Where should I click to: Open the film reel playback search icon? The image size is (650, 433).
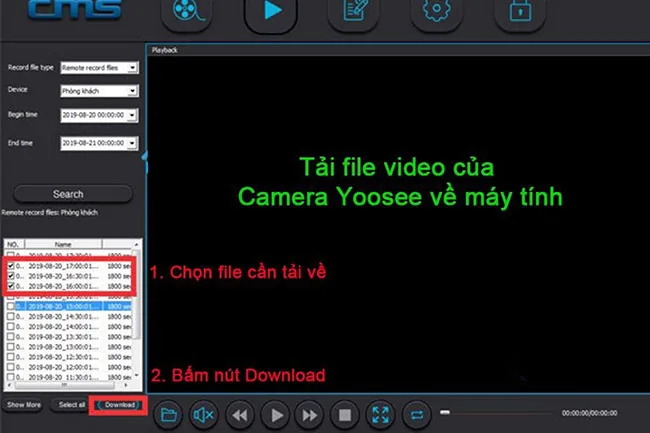tap(187, 10)
